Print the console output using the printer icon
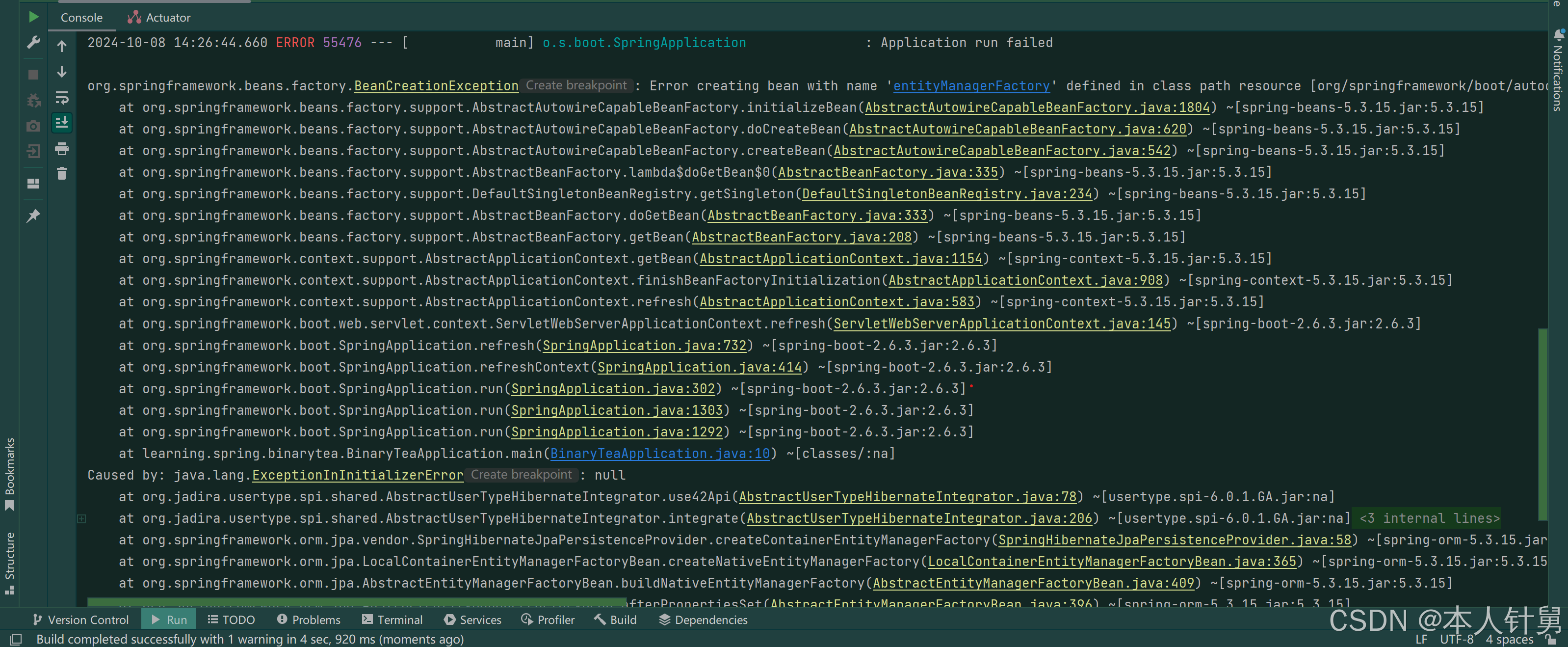Image resolution: width=1568 pixels, height=647 pixels. pos(61,149)
